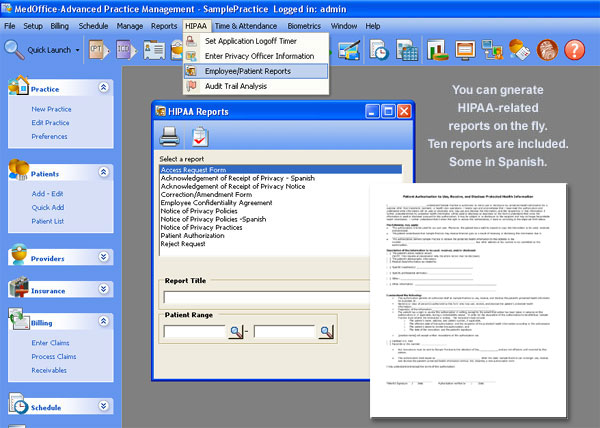Choose Set Application Logoff Timer menu entry
This screenshot has width=600, height=428.
(252, 41)
